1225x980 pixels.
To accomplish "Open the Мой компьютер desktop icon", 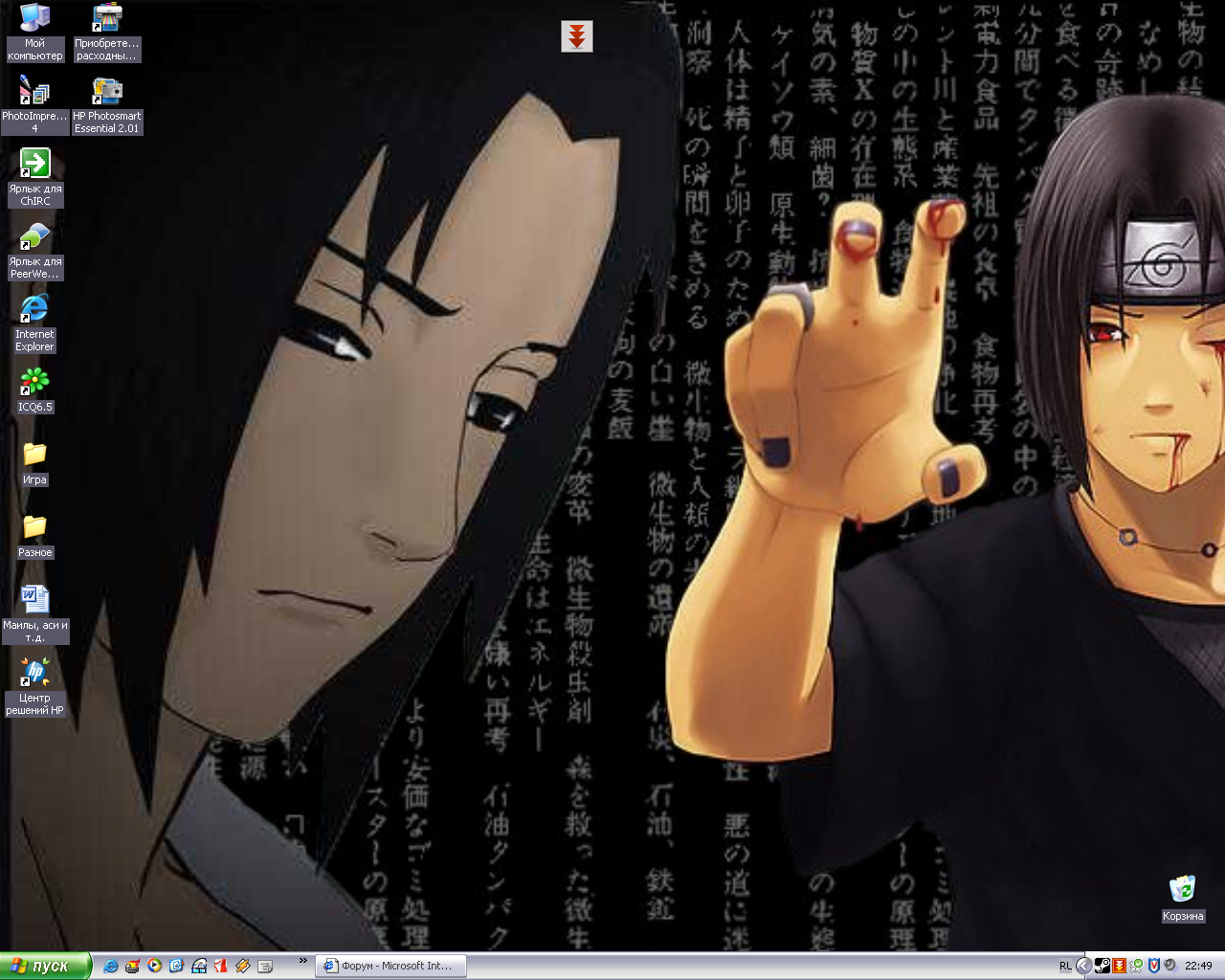I will pyautogui.click(x=34, y=19).
